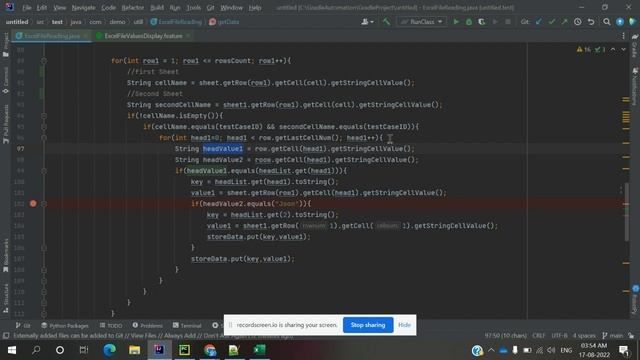Click the Debug bug icon
The width and height of the screenshot is (640, 360).
469,22
